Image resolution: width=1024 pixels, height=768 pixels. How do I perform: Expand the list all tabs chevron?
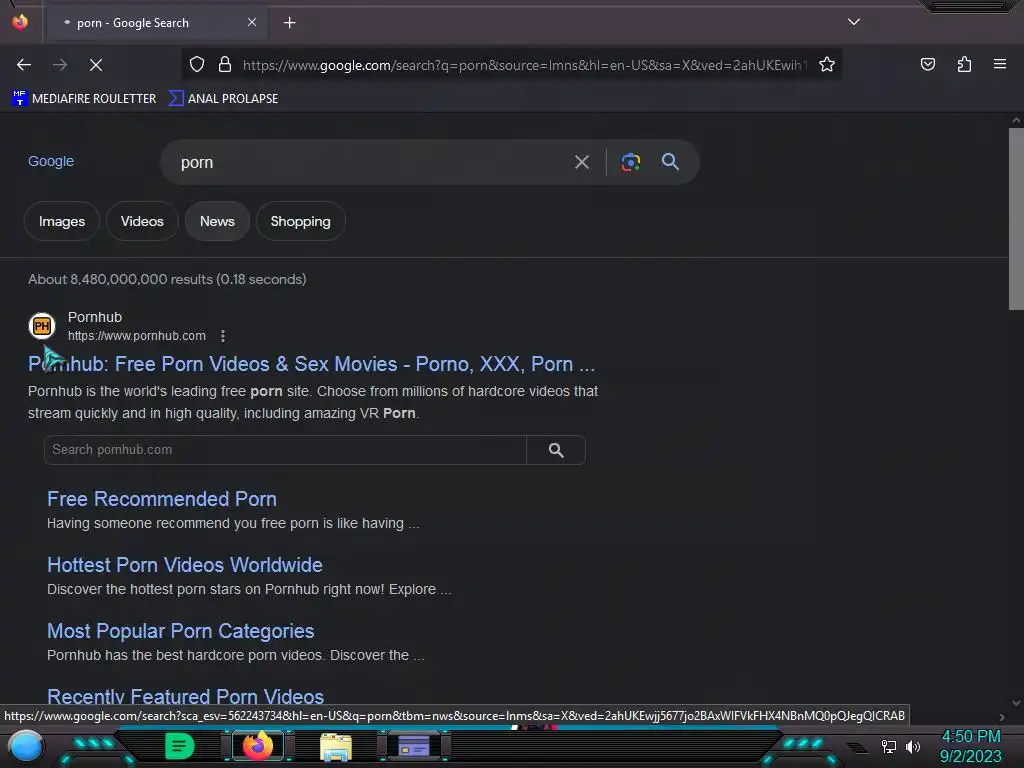coord(854,22)
